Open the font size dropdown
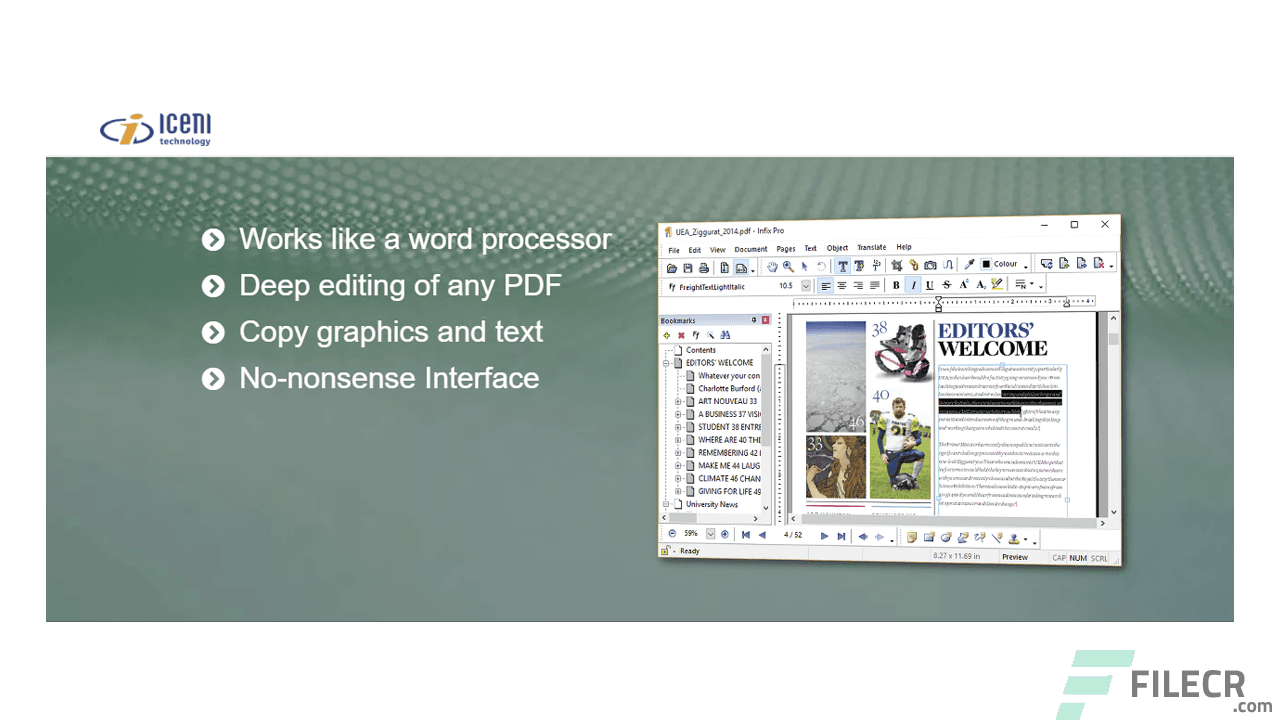The width and height of the screenshot is (1280, 720). click(806, 285)
